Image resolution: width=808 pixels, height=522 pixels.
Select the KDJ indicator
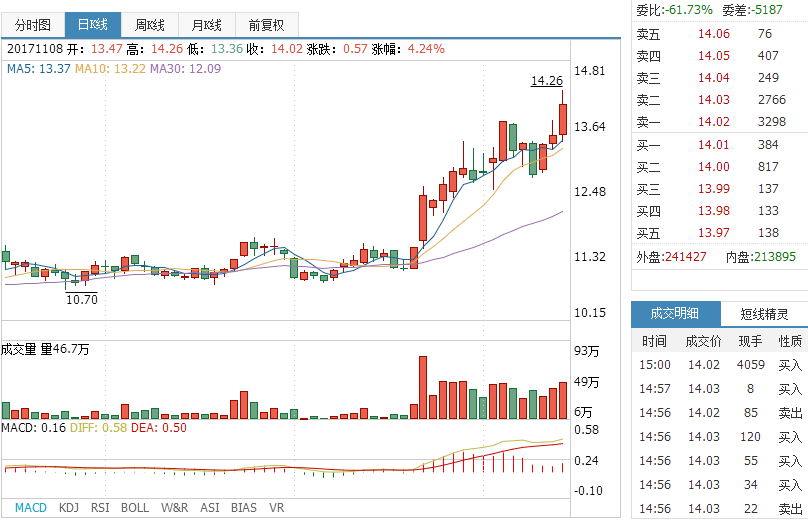[x=69, y=508]
